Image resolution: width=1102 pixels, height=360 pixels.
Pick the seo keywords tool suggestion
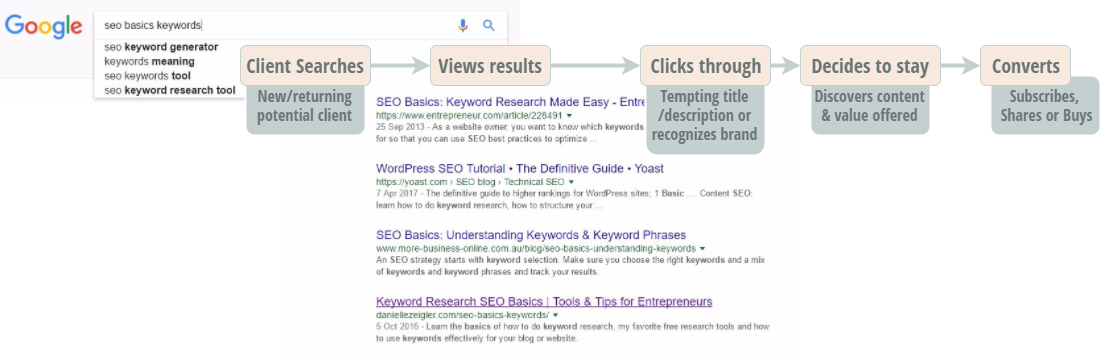(x=147, y=76)
